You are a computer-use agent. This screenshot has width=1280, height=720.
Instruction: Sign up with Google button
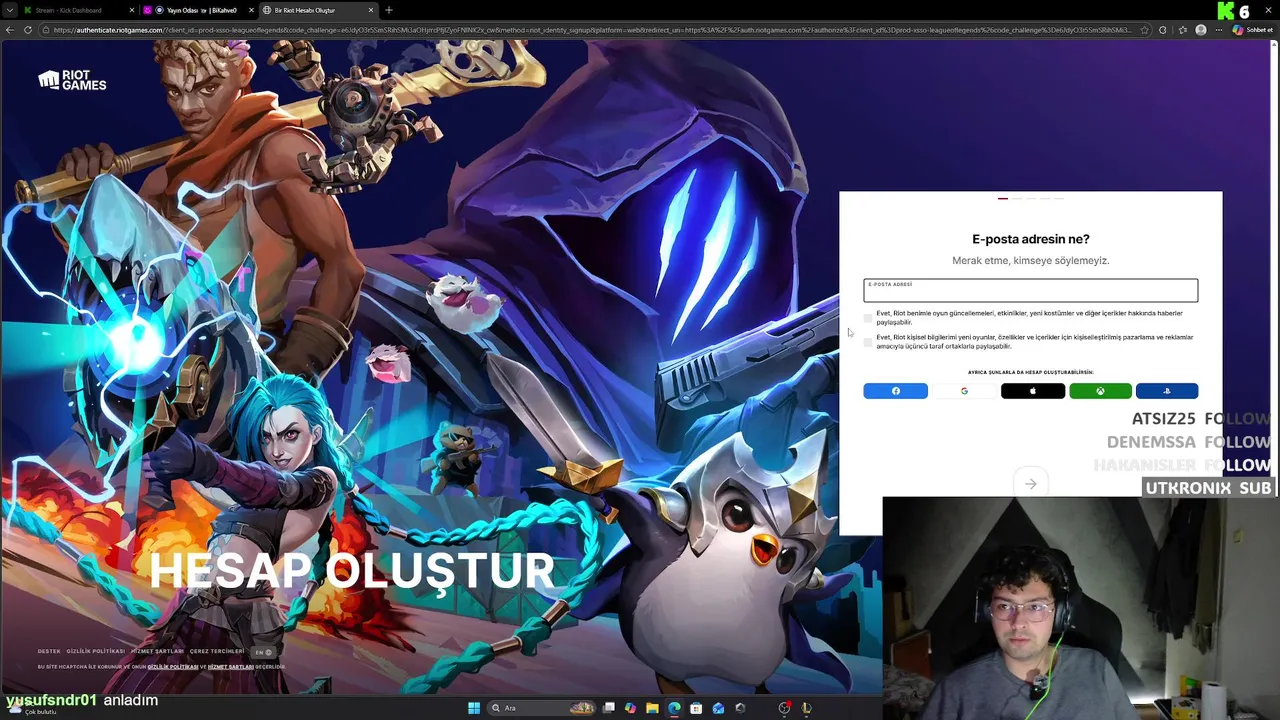[x=964, y=391]
